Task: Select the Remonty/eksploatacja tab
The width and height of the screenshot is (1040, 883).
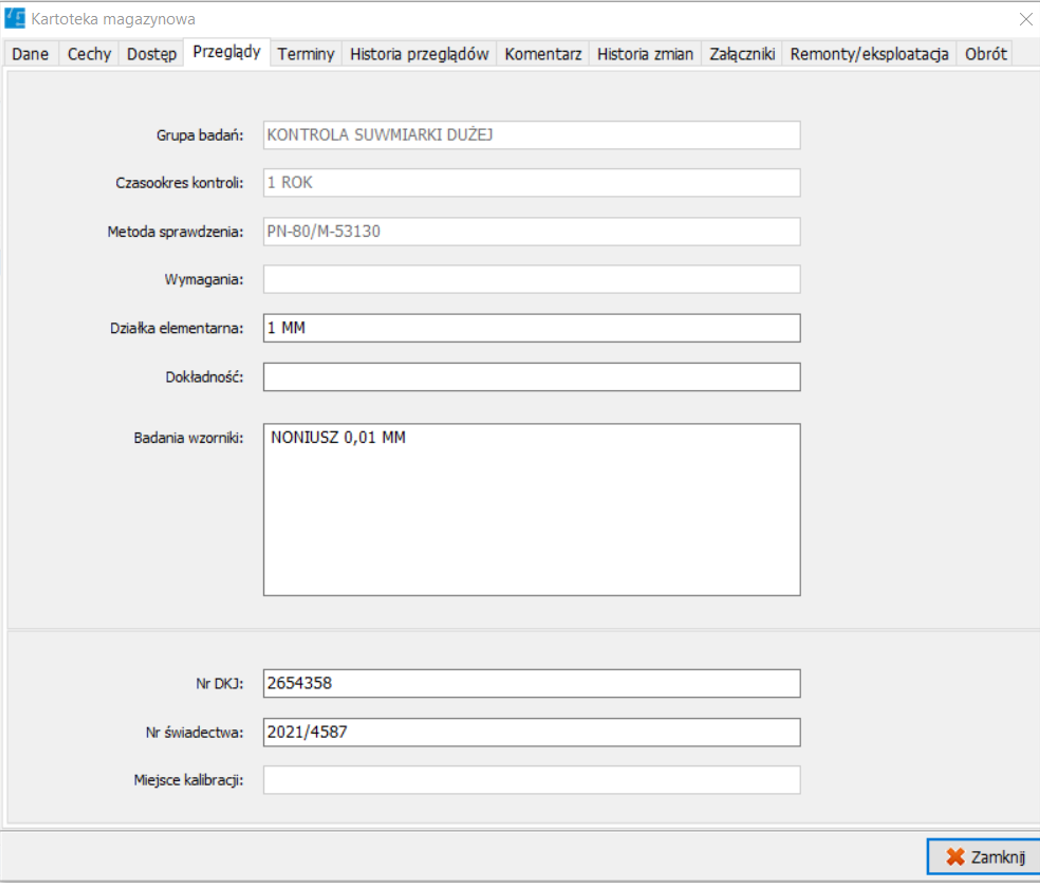Action: [869, 54]
